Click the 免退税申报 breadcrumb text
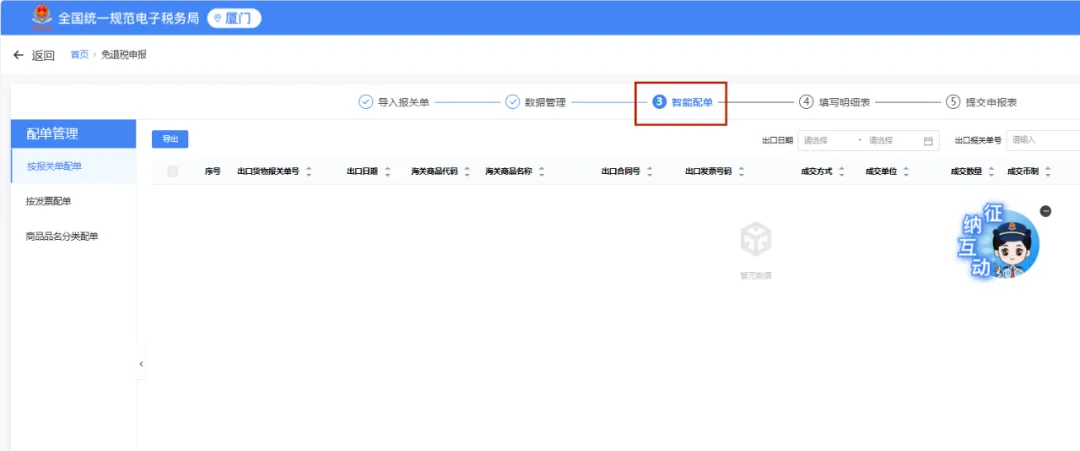This screenshot has width=1080, height=451. 123,55
